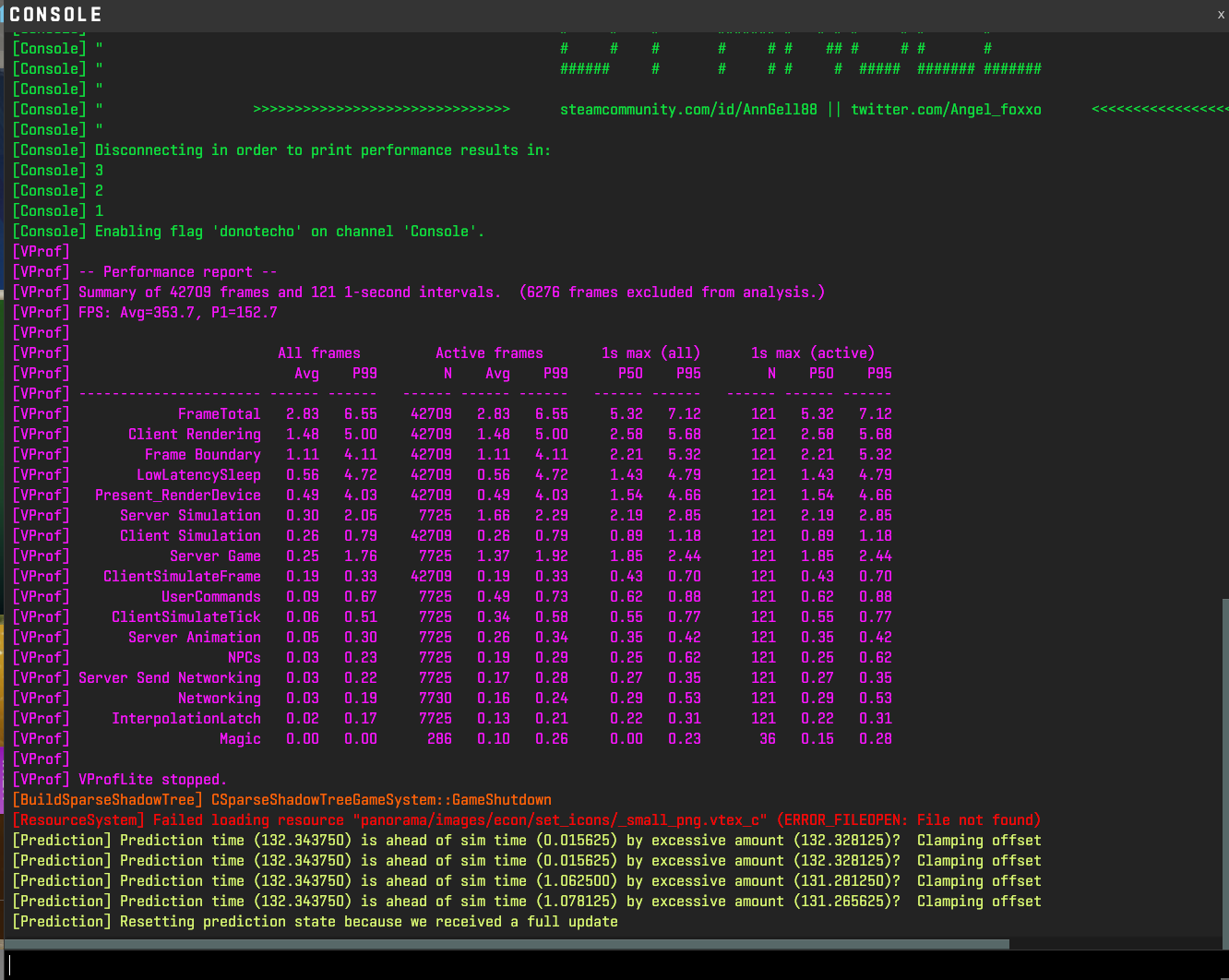
Task: Click the 'Server Game' row label
Action: coord(215,556)
